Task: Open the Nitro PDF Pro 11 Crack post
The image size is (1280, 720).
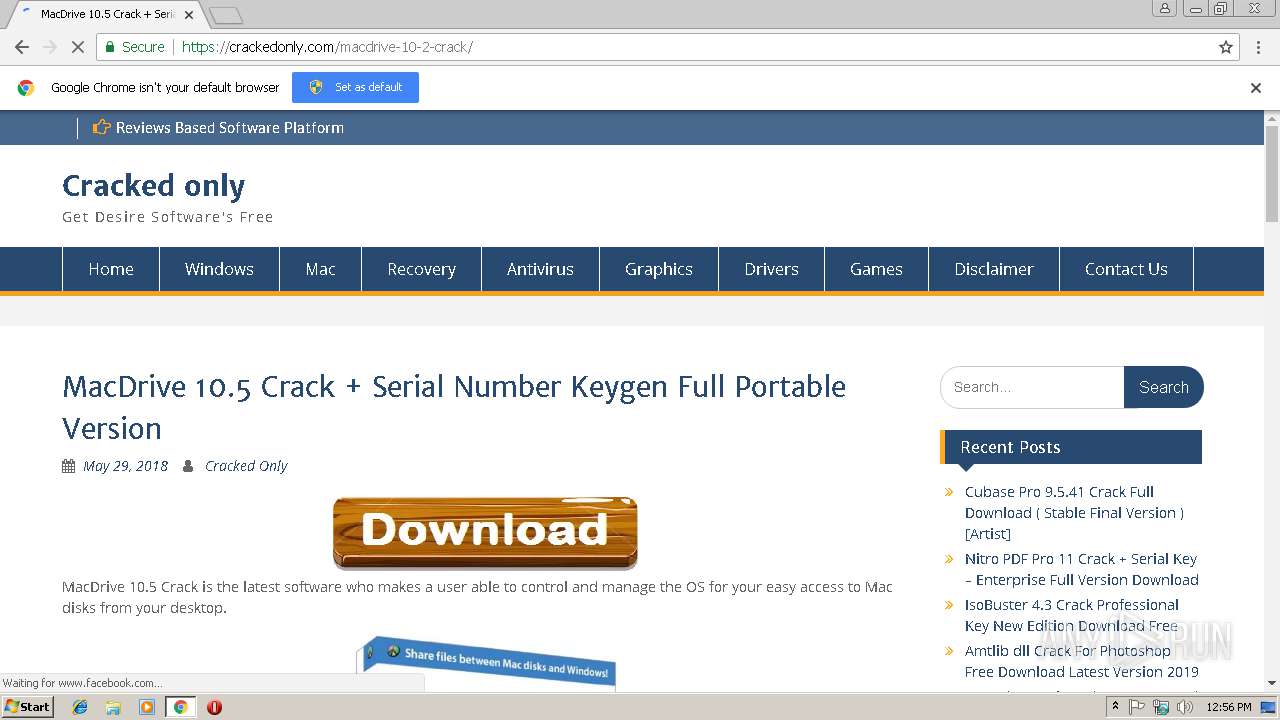Action: point(1081,569)
